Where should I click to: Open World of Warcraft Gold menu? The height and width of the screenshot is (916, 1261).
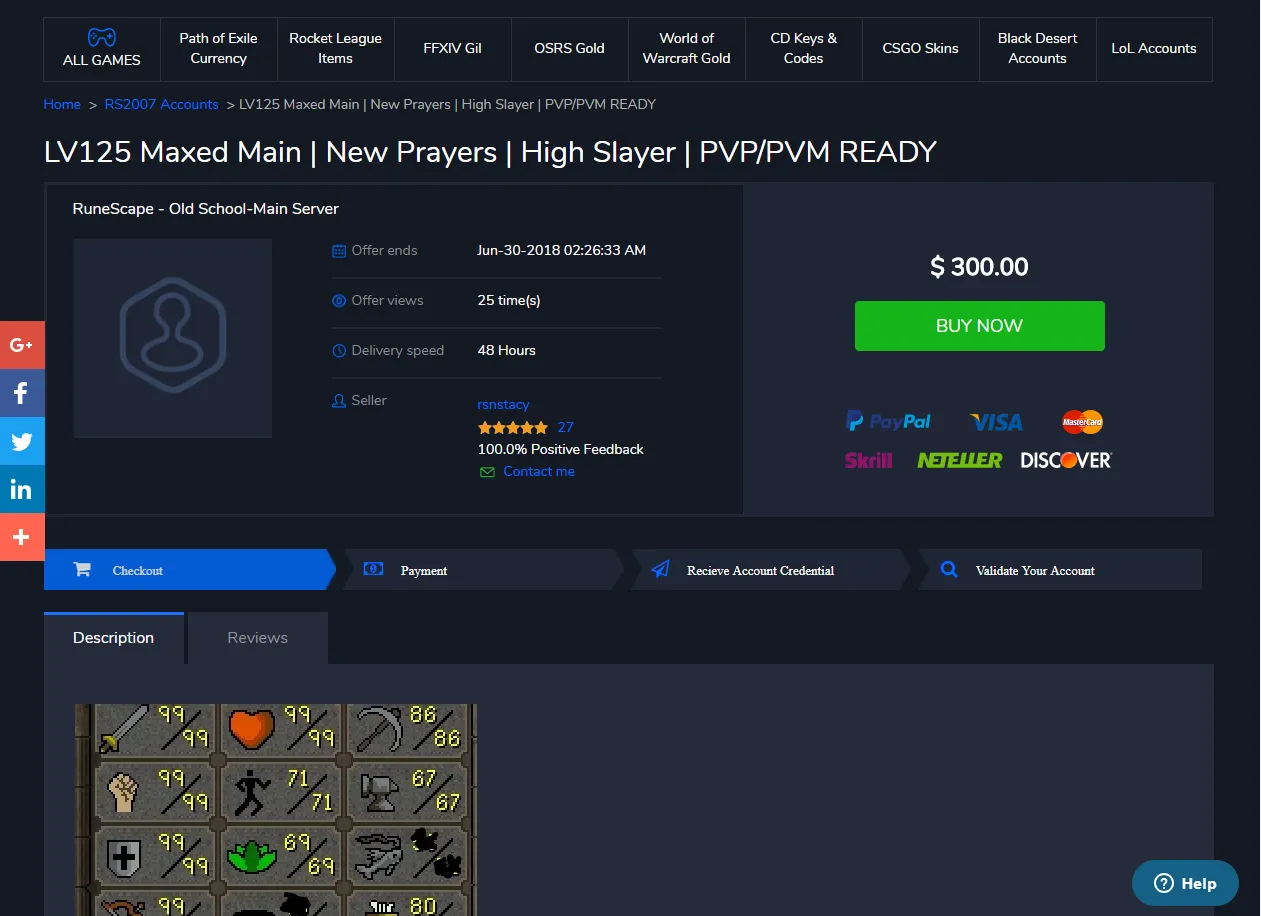pyautogui.click(x=686, y=48)
